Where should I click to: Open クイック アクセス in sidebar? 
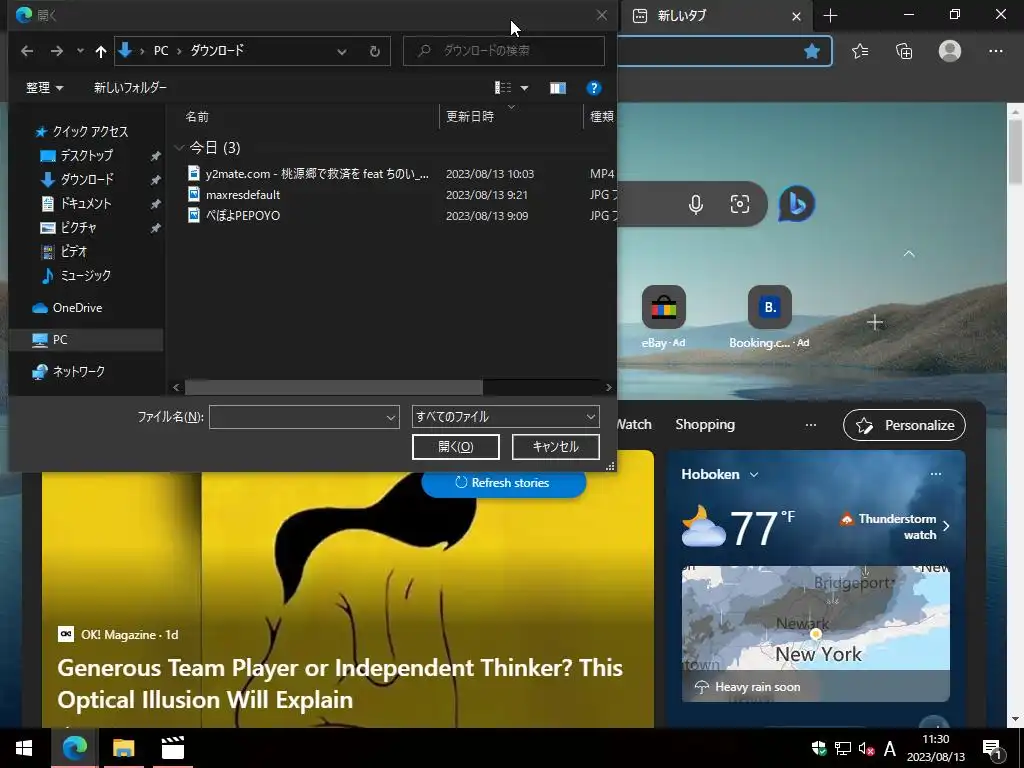[90, 131]
